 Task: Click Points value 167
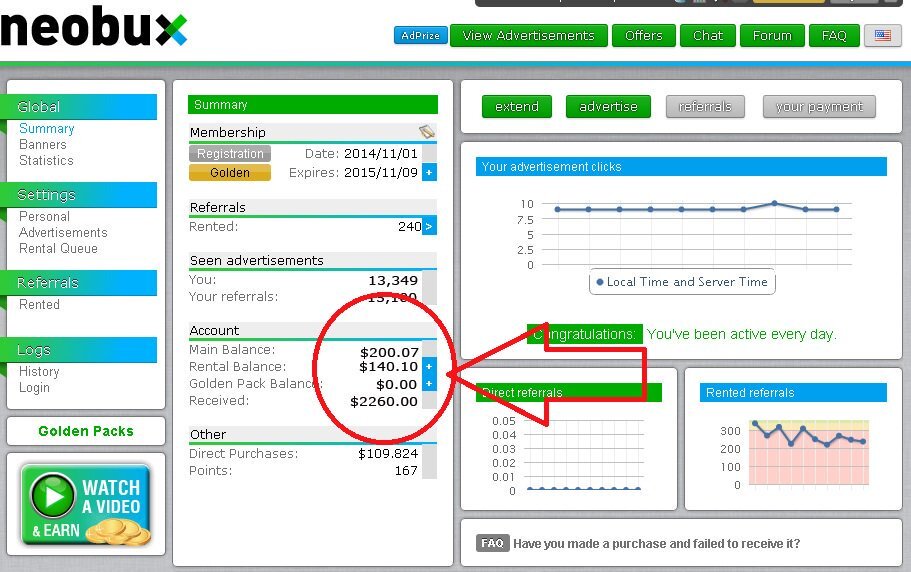tap(406, 470)
